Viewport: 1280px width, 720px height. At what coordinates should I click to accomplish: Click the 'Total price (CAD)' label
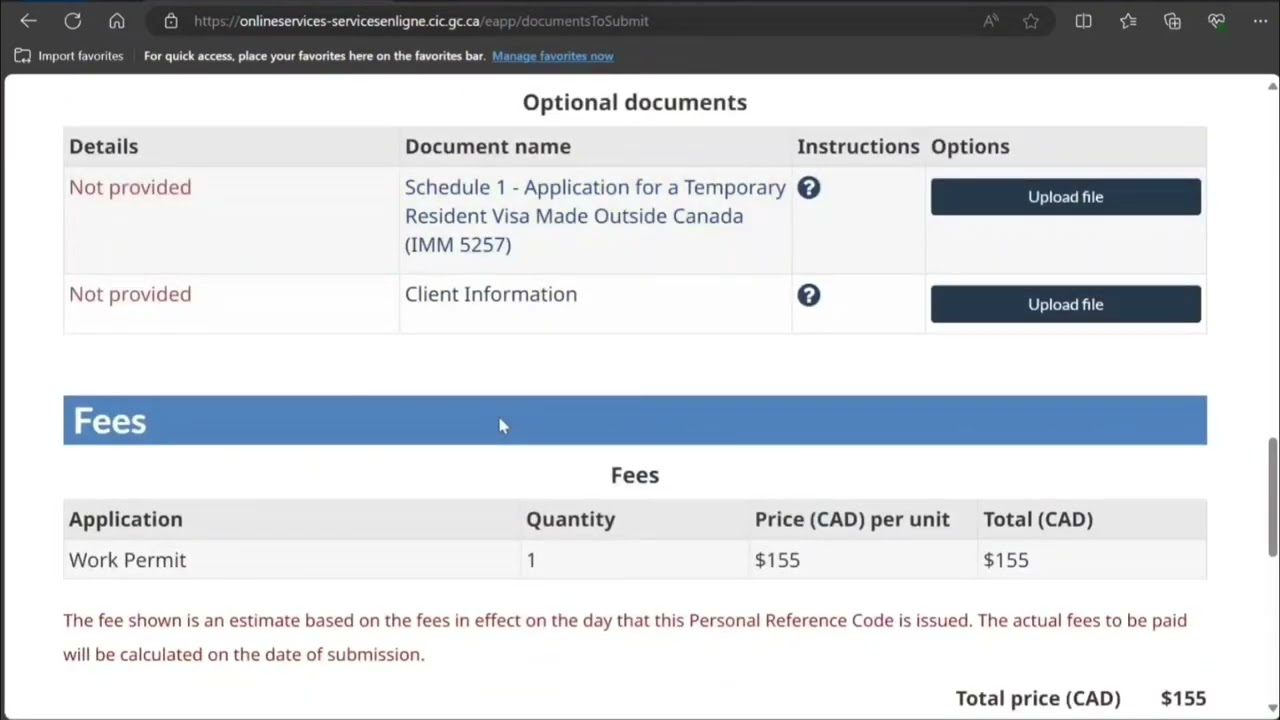click(1038, 698)
